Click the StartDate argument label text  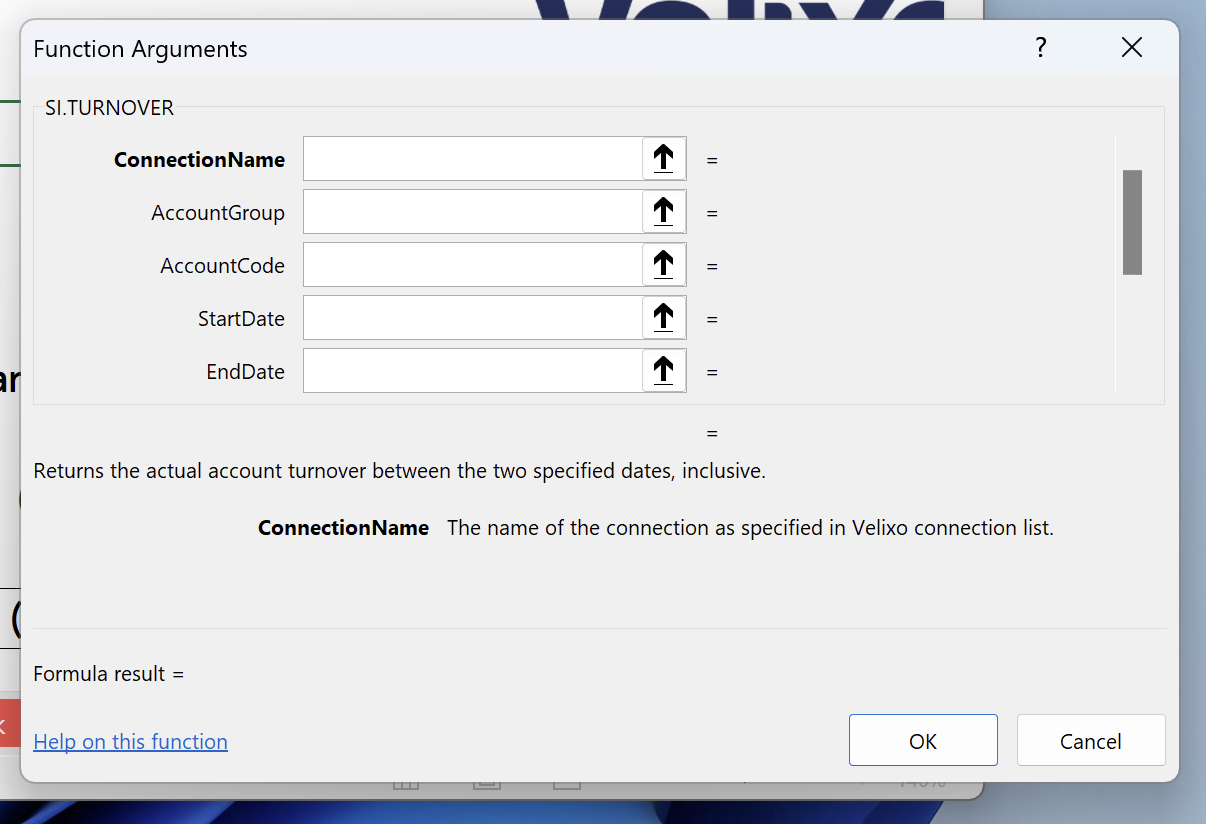coord(241,319)
